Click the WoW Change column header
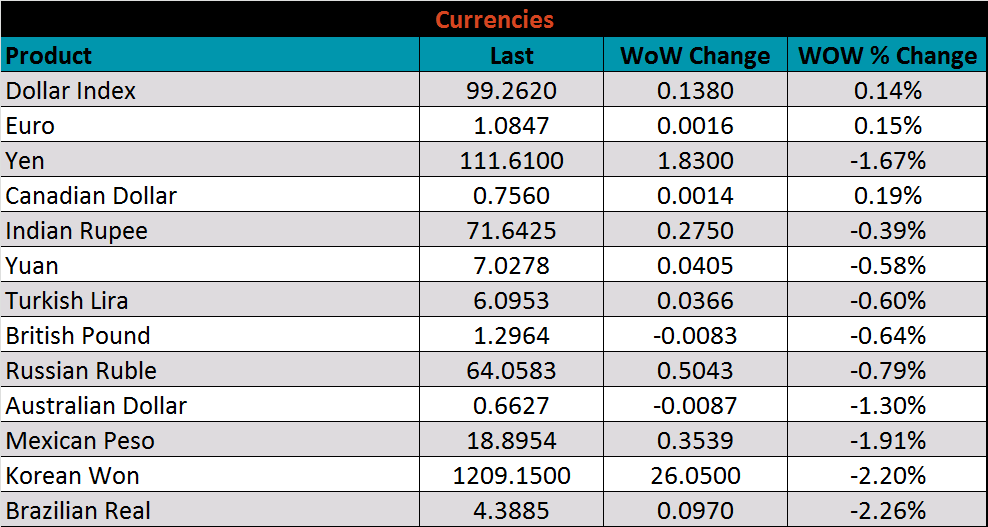Screen dimensions: 988x527 (x=695, y=56)
